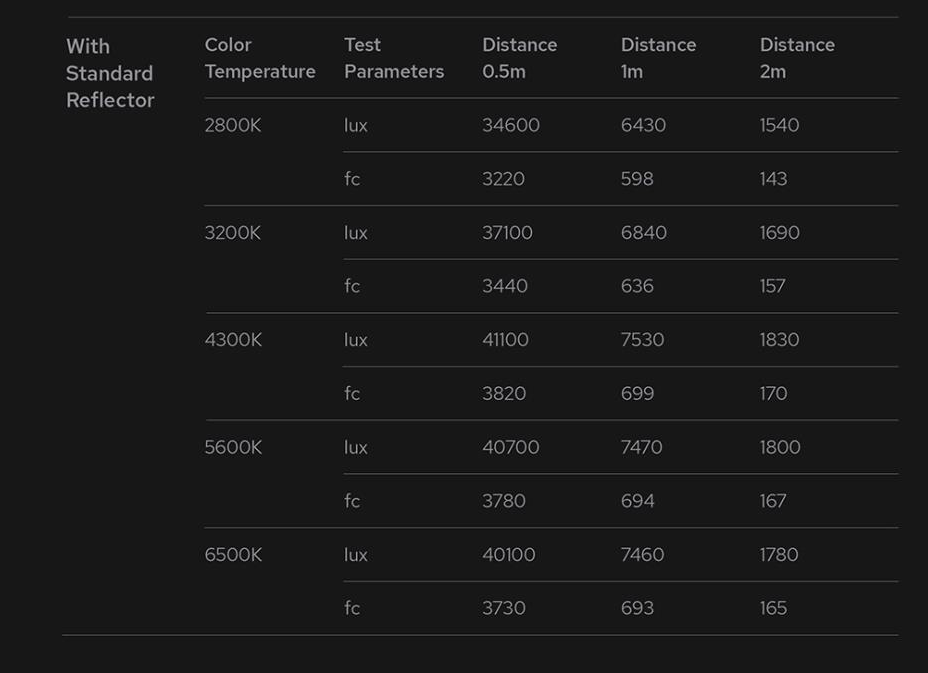Select the 3200K color temperature row label
928x673 pixels.
(x=233, y=233)
